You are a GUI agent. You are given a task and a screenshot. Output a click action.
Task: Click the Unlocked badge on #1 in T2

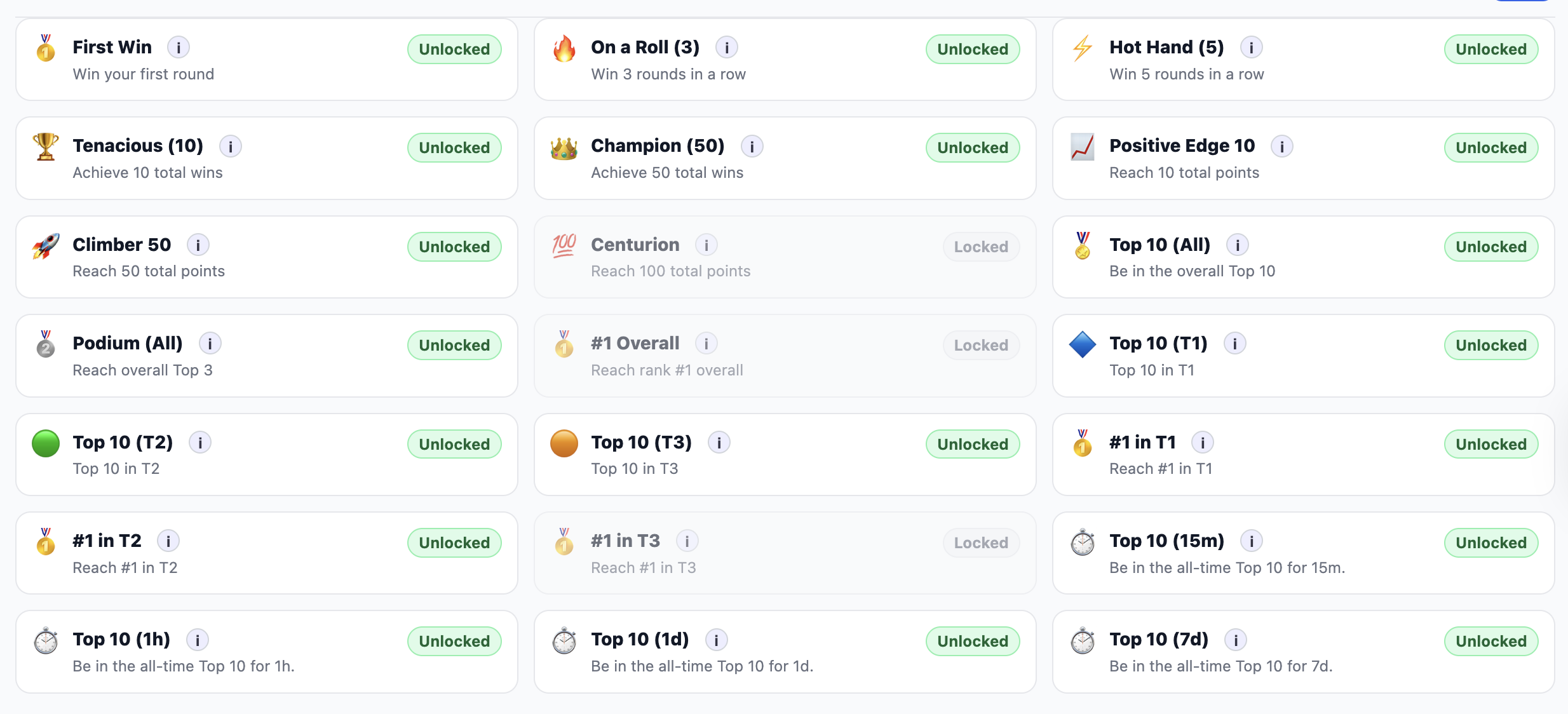point(454,542)
